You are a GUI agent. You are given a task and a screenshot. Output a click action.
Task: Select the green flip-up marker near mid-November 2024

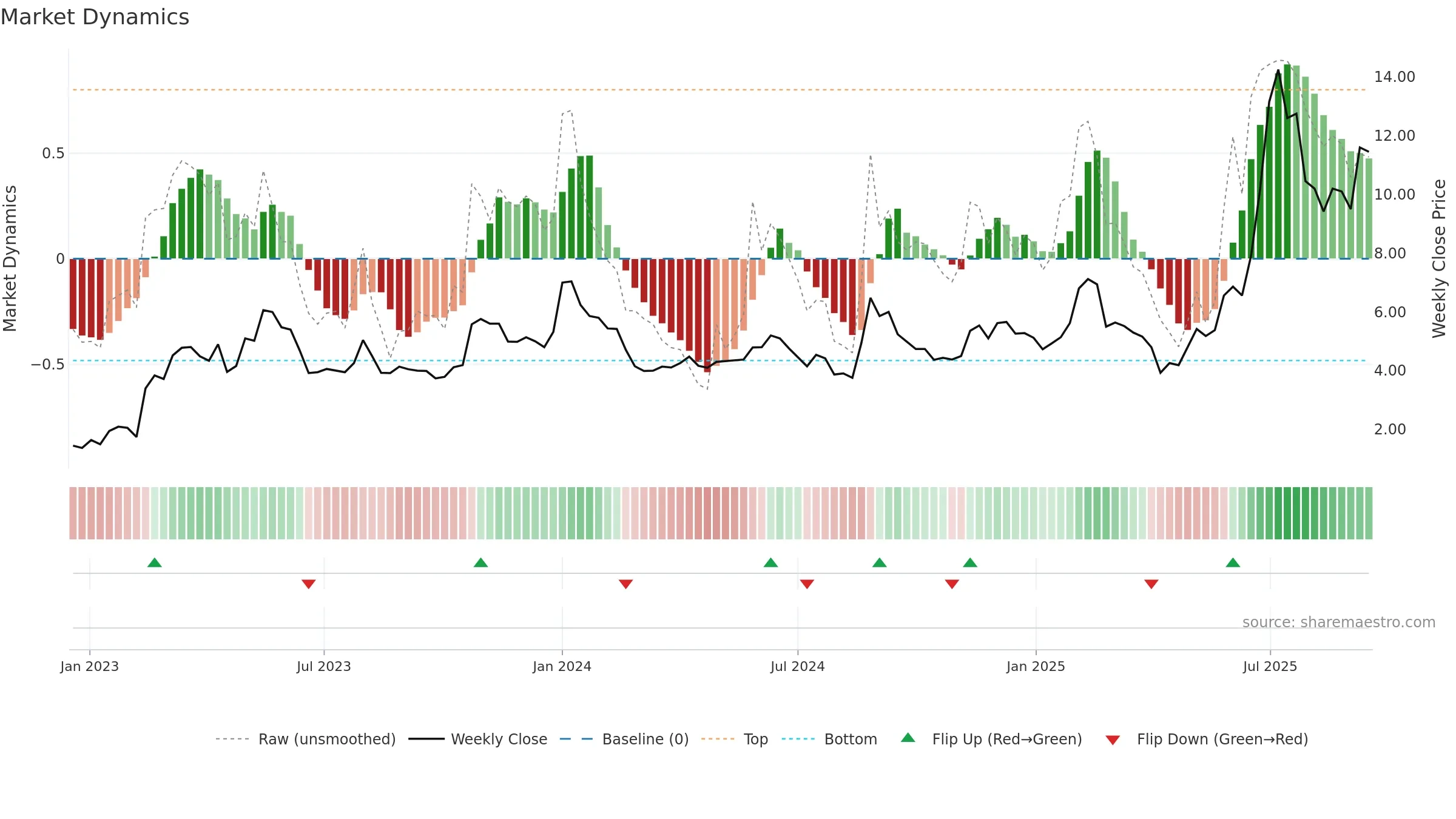(x=970, y=562)
